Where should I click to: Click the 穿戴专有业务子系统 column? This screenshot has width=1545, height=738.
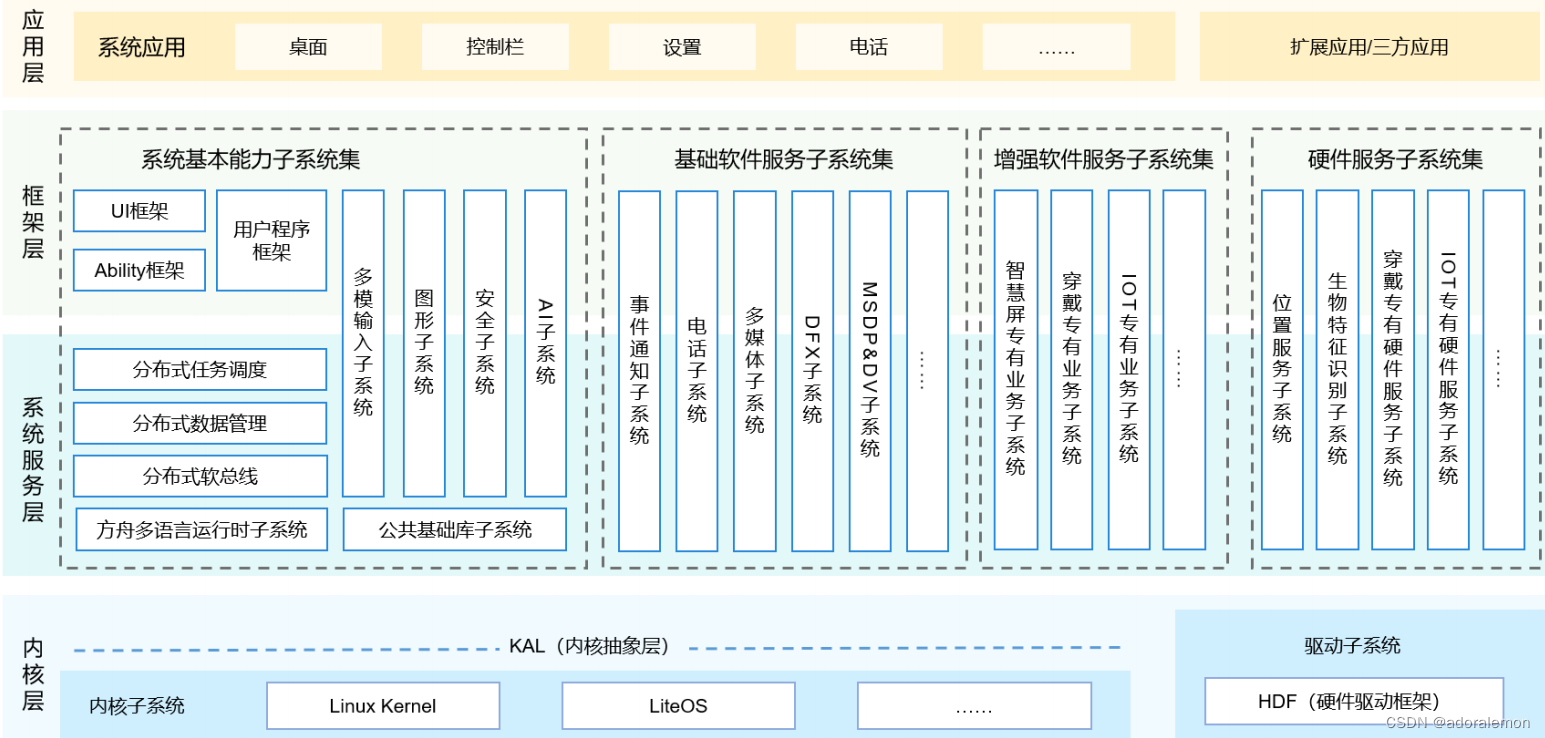1072,369
